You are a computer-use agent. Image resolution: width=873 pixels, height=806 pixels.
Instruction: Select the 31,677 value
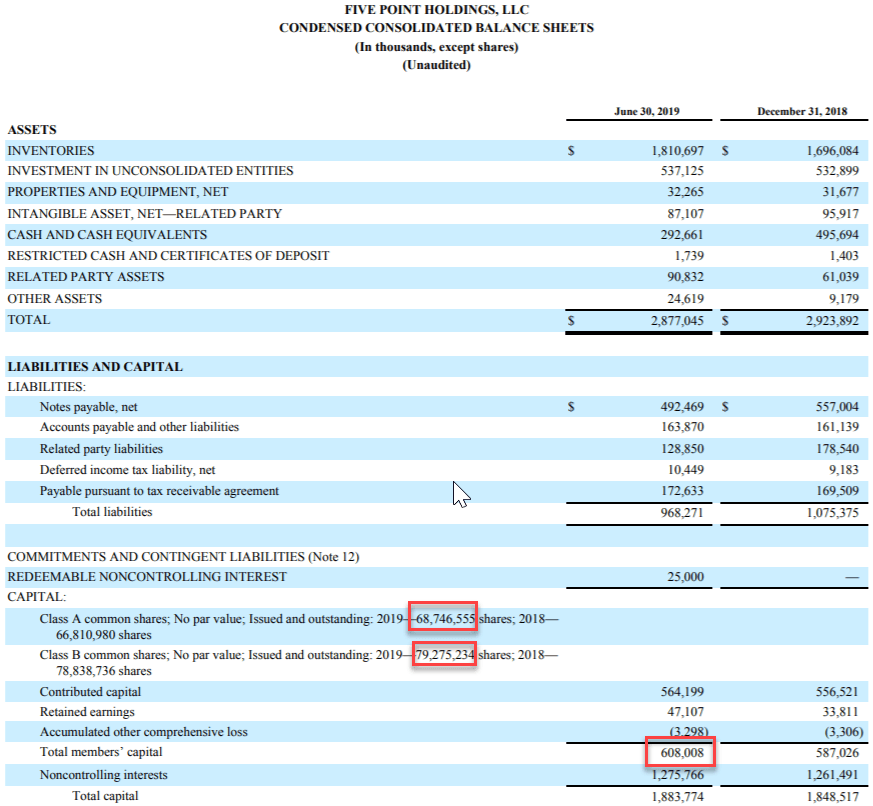point(841,192)
